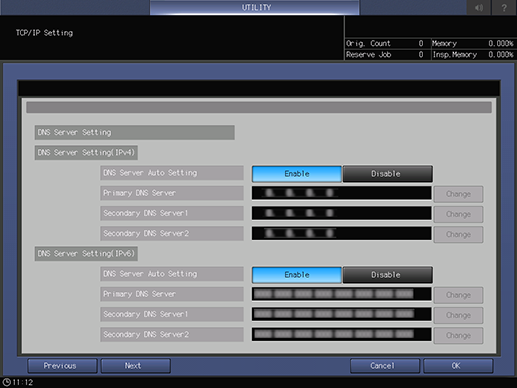This screenshot has width=517, height=388.
Task: Go to the Previous settings page
Action: point(62,366)
